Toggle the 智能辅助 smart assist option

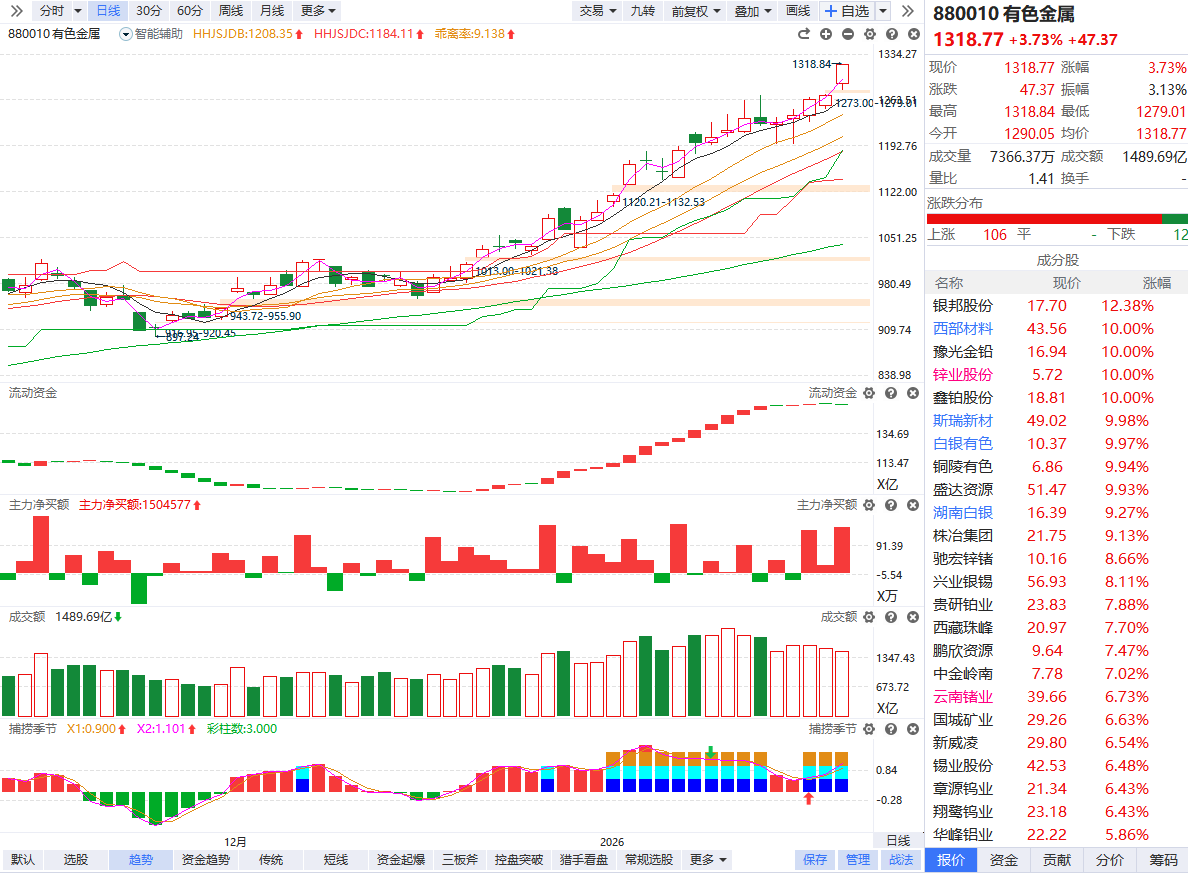coord(151,34)
